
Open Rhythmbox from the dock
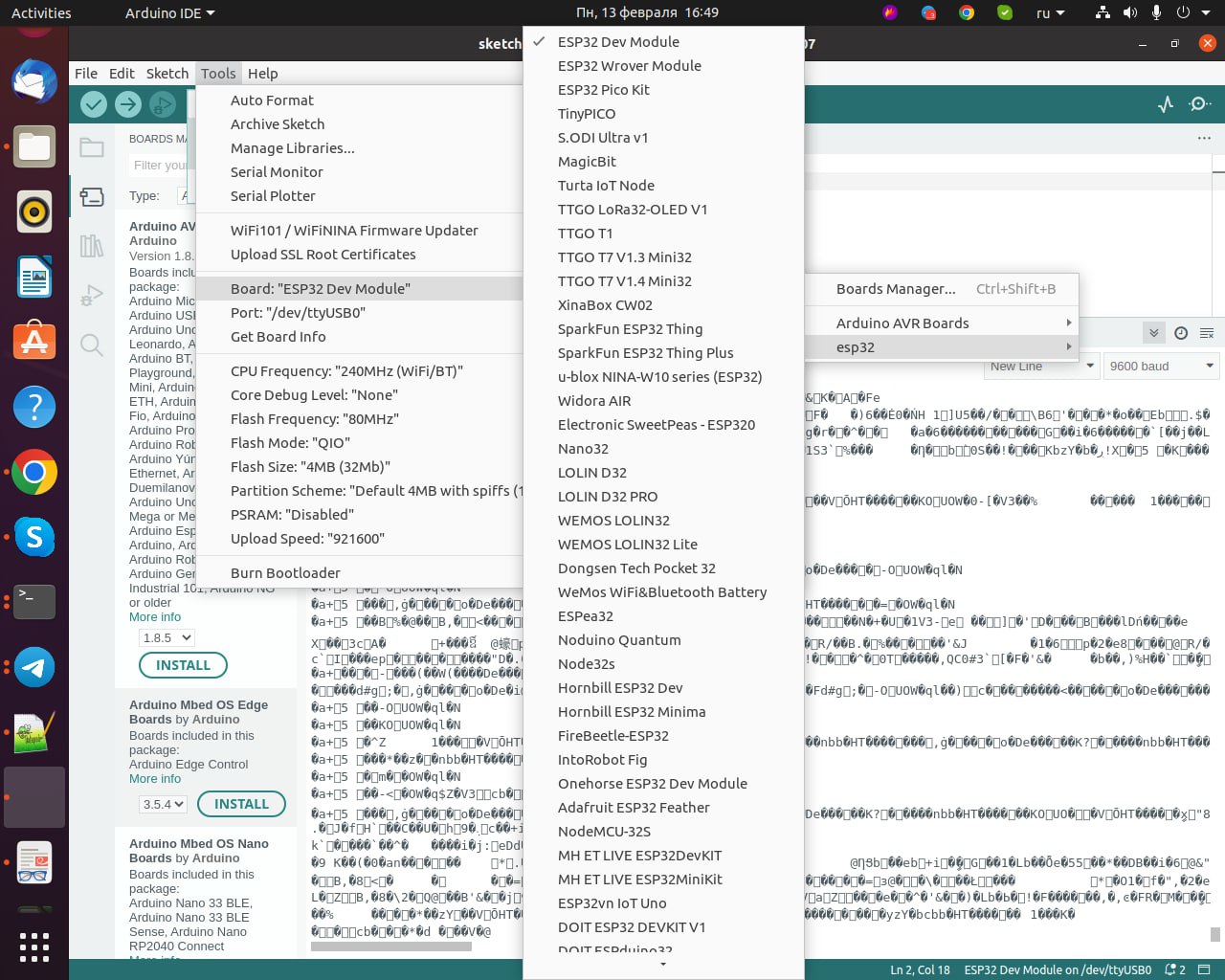34,212
